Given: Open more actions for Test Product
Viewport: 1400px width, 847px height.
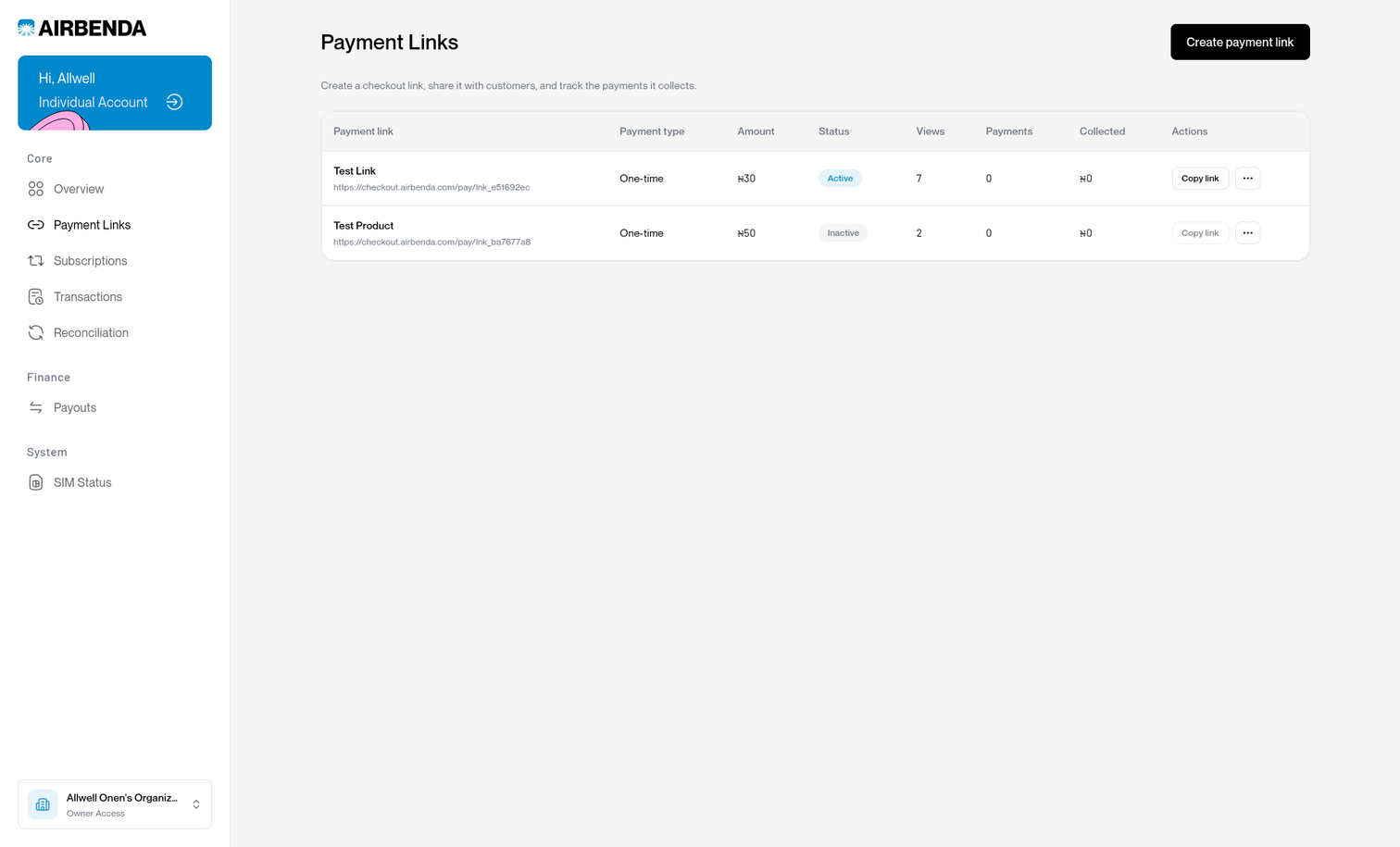Looking at the screenshot, I should point(1247,233).
